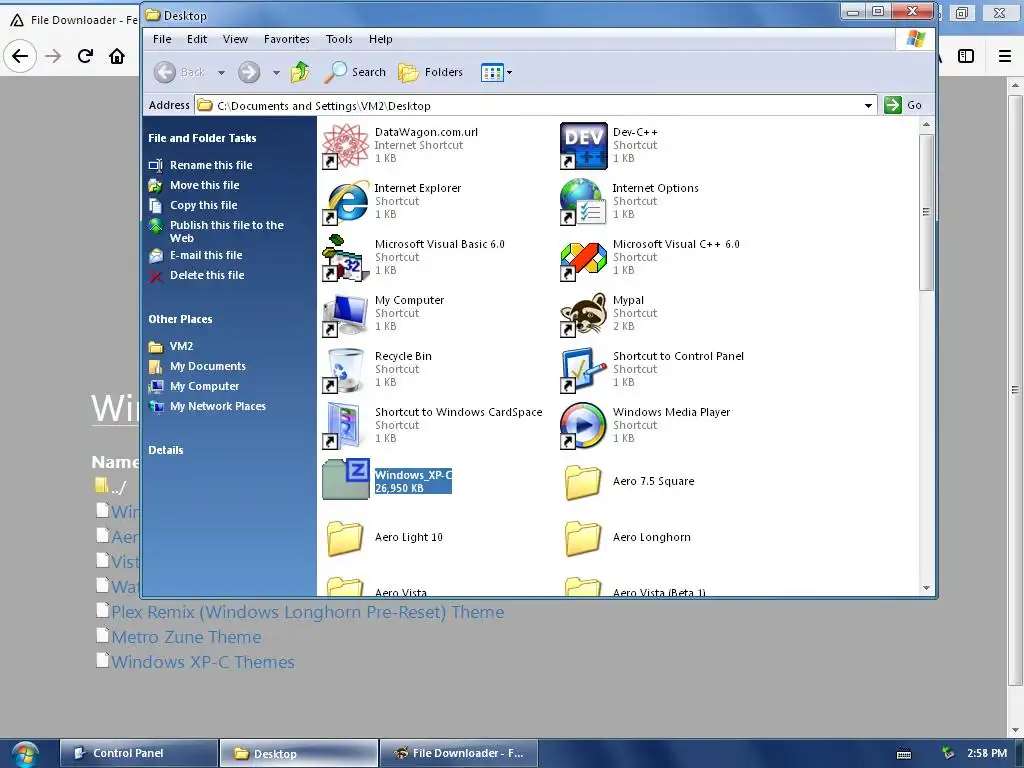Select the Shortcut to Control Panel icon

click(583, 370)
